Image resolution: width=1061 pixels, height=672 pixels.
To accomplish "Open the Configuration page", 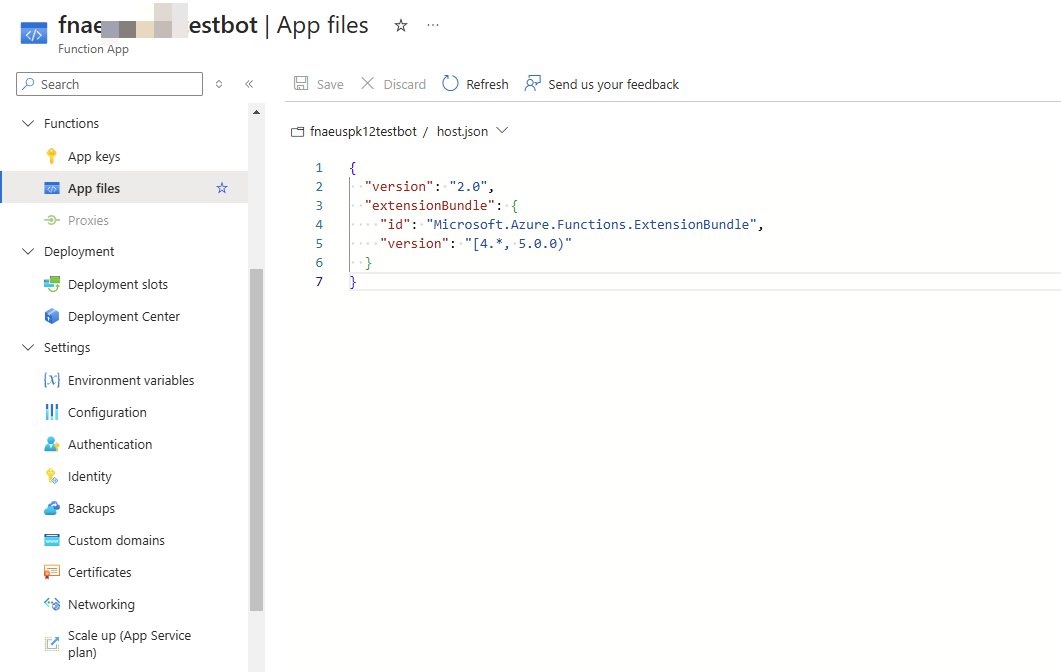I will (107, 412).
